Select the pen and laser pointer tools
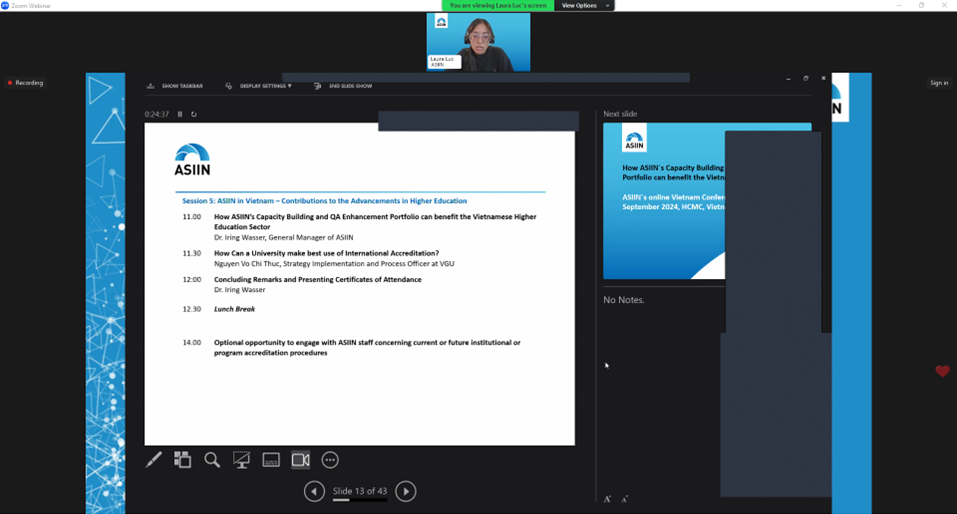Image resolution: width=957 pixels, height=514 pixels. tap(154, 460)
